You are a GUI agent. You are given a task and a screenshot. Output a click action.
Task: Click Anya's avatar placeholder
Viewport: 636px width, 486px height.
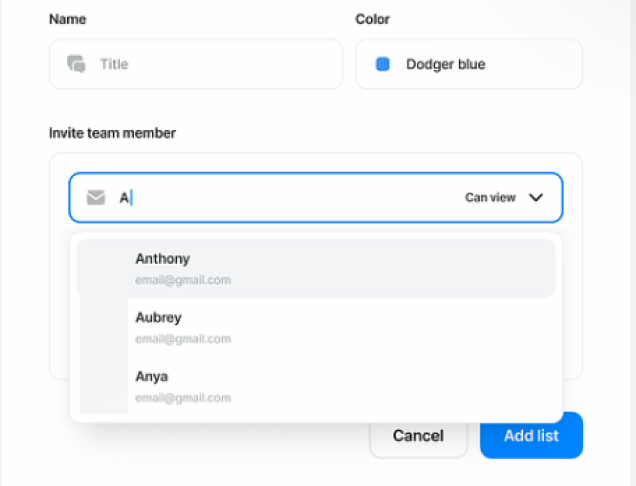(104, 386)
